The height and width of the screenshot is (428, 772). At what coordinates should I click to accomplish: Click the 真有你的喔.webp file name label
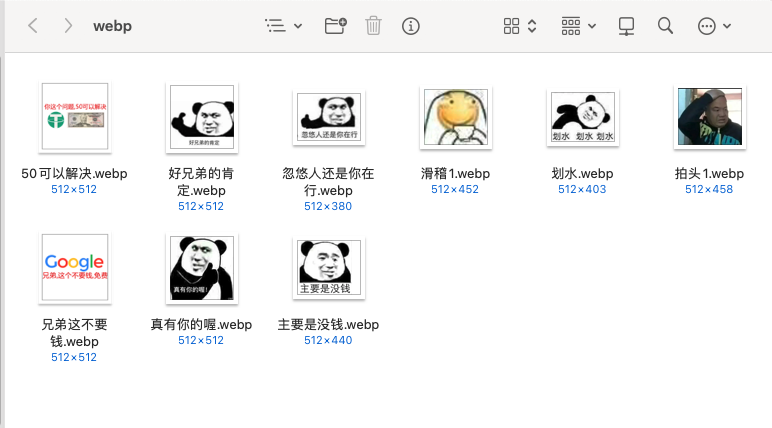(201, 324)
